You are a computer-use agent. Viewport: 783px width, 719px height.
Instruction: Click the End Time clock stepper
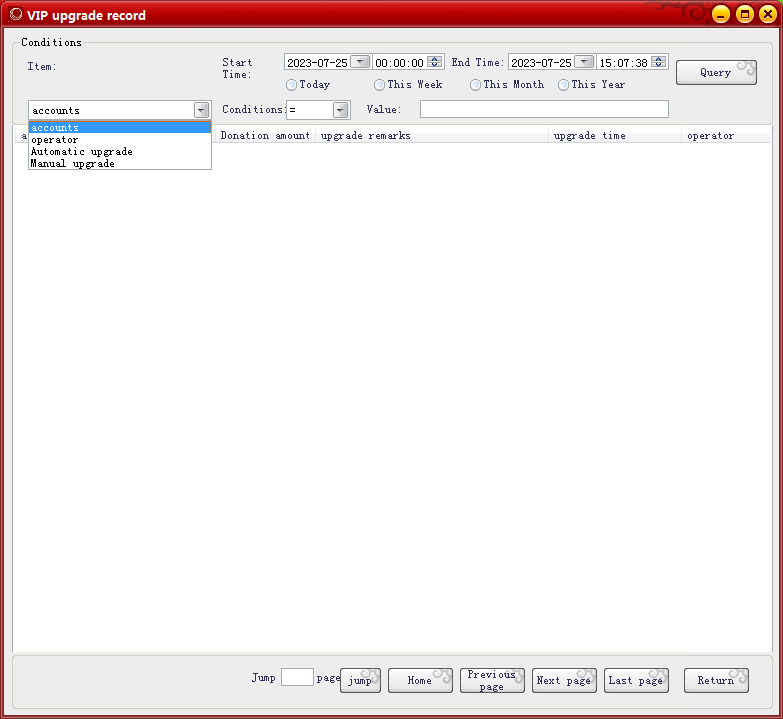coord(659,62)
